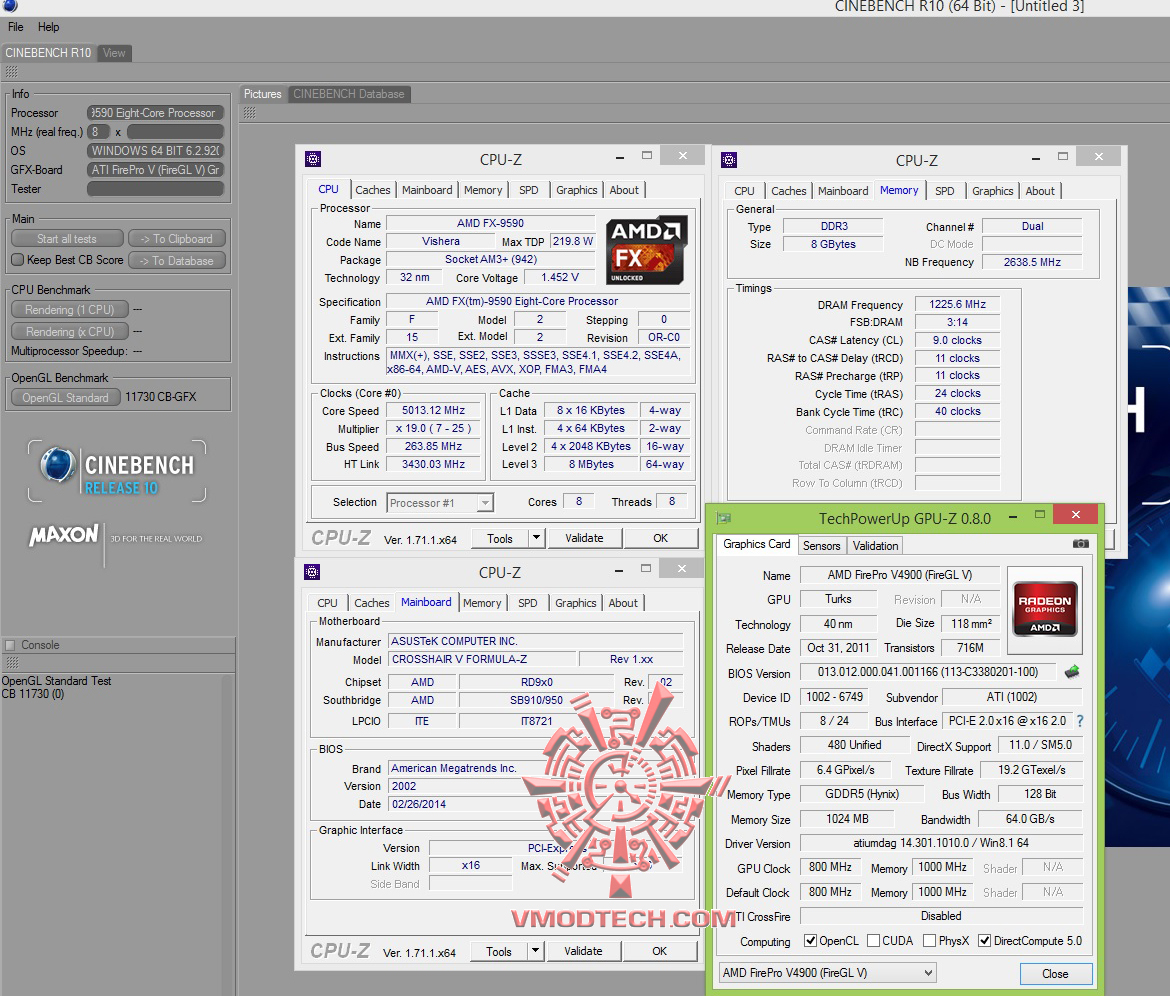The image size is (1170, 996).
Task: Click the CPU-Z app icon in the top-left CPU window title bar
Action: (x=313, y=159)
